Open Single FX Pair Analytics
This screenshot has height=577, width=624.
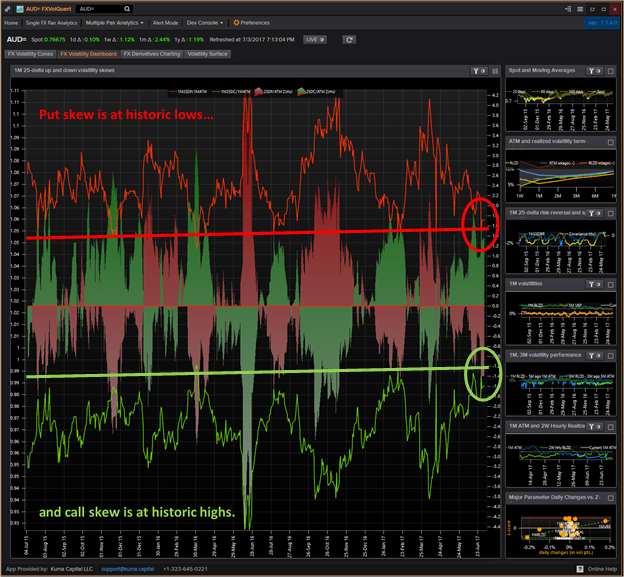click(51, 23)
